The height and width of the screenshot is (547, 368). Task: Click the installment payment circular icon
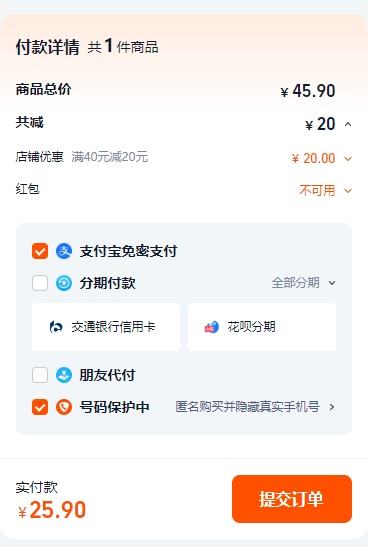click(64, 283)
